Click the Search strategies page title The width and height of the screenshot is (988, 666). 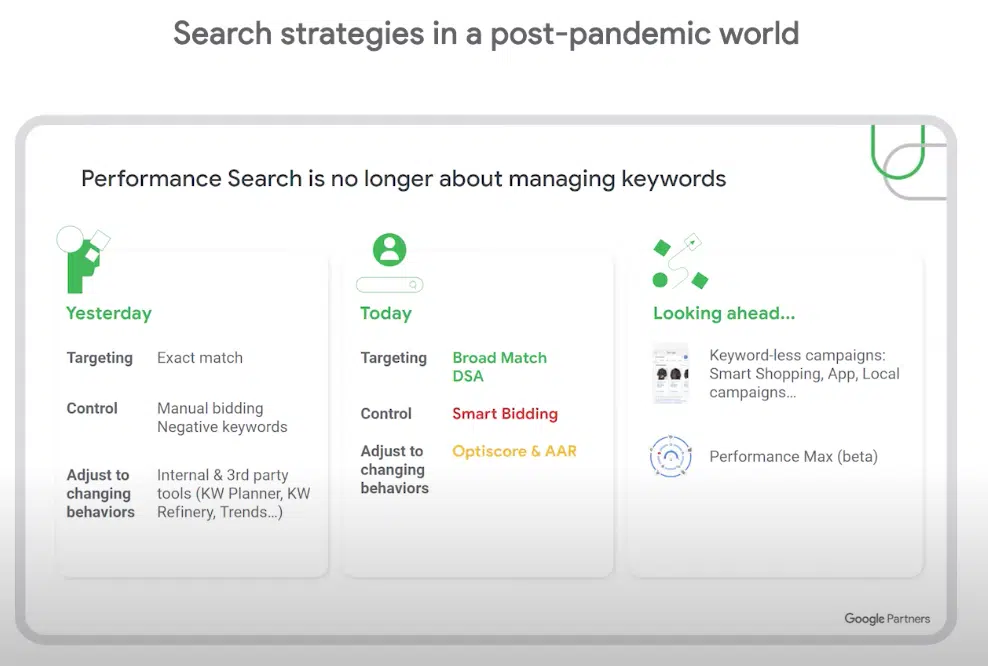[x=486, y=33]
